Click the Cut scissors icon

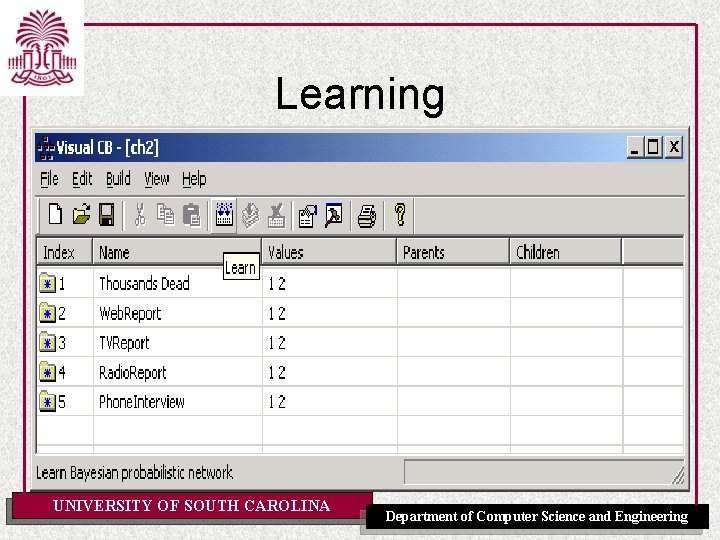point(140,215)
